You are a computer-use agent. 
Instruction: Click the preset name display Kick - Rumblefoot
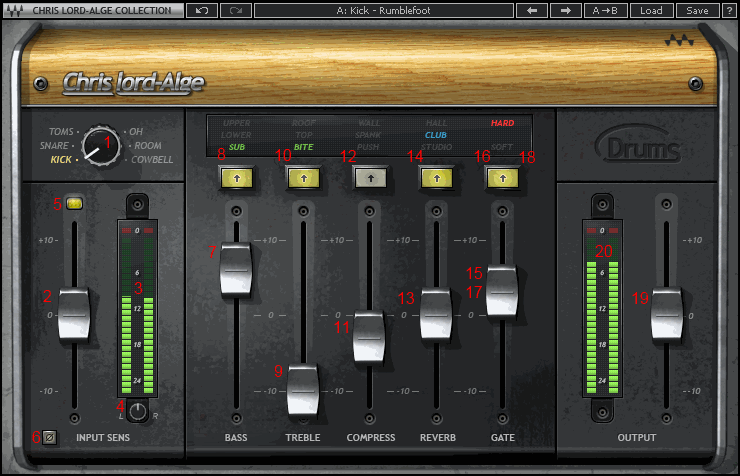384,11
